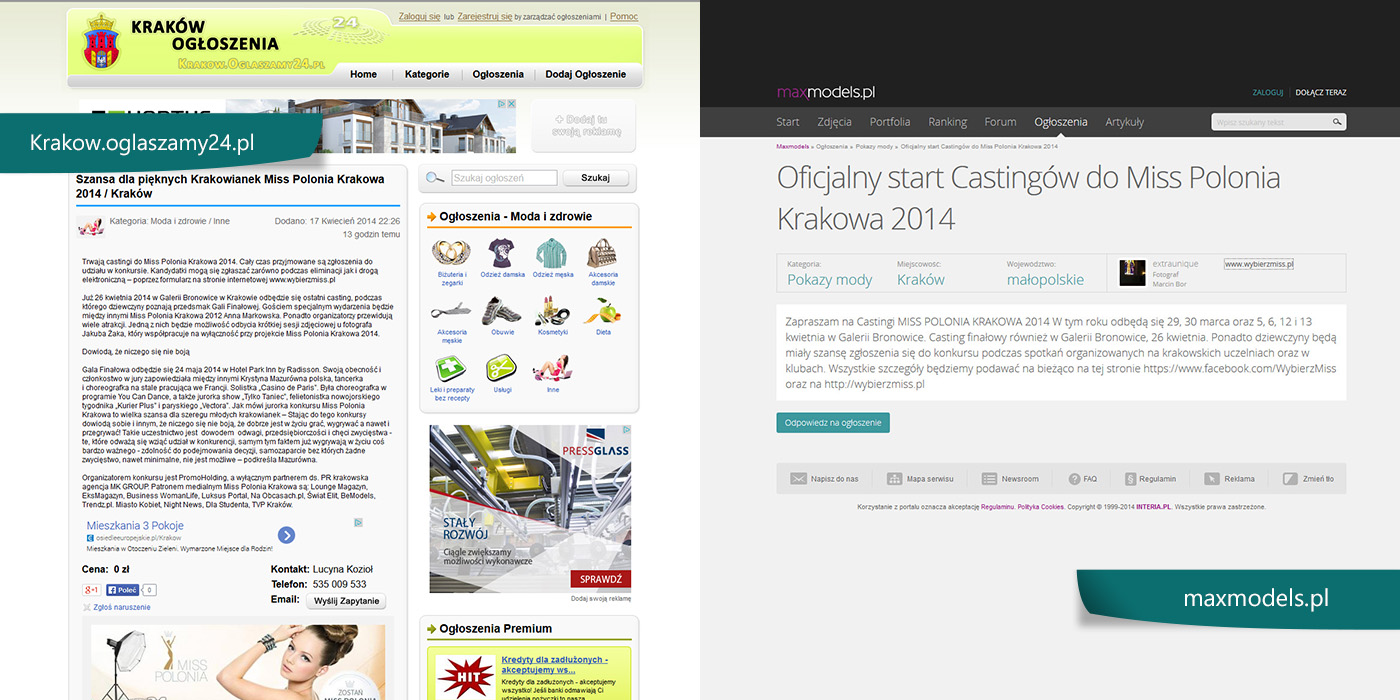1400x700 pixels.
Task: Click the Maxmodels breadcrumb link
Action: click(793, 146)
